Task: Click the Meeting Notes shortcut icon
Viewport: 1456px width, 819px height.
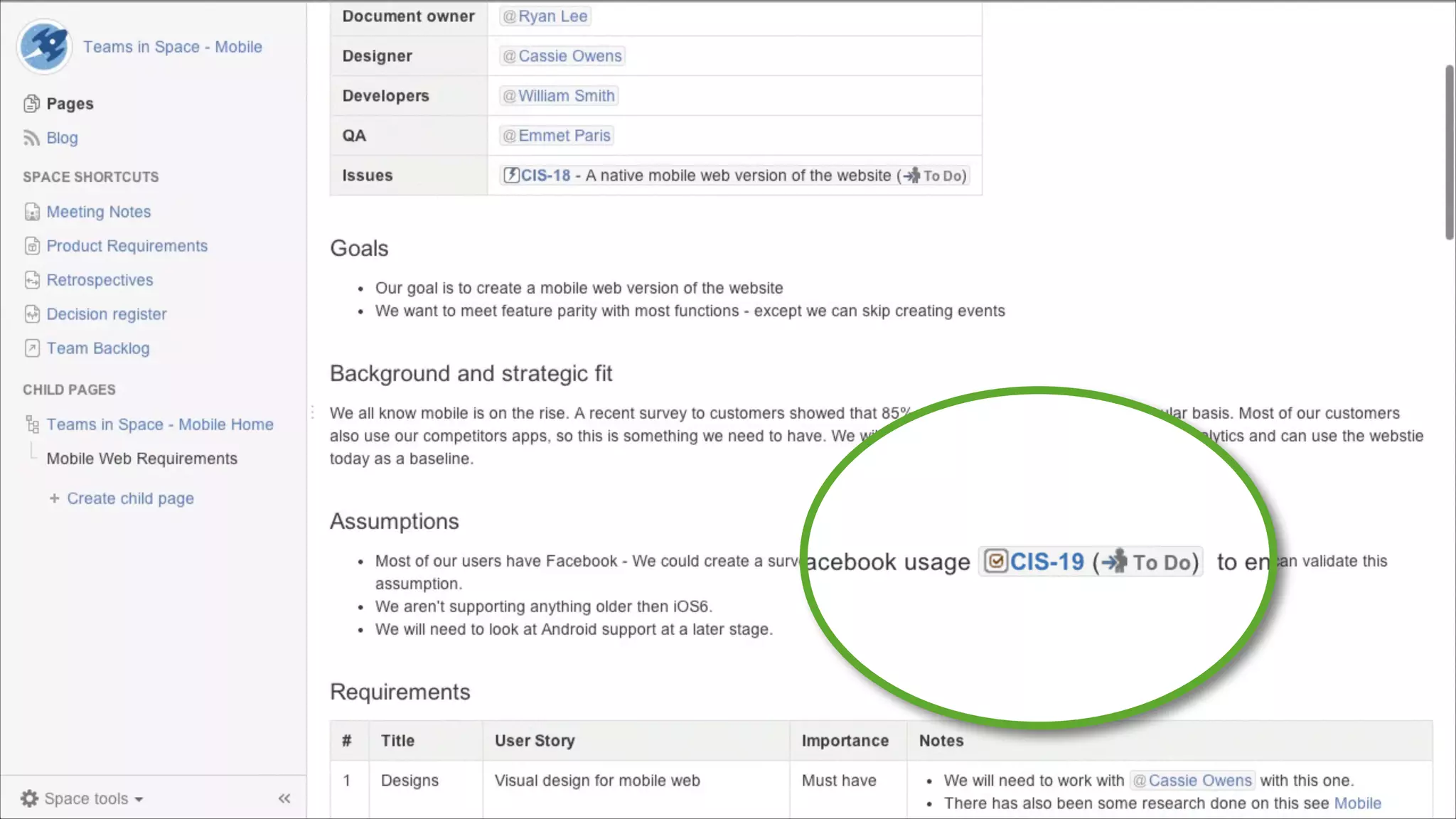Action: pos(32,212)
